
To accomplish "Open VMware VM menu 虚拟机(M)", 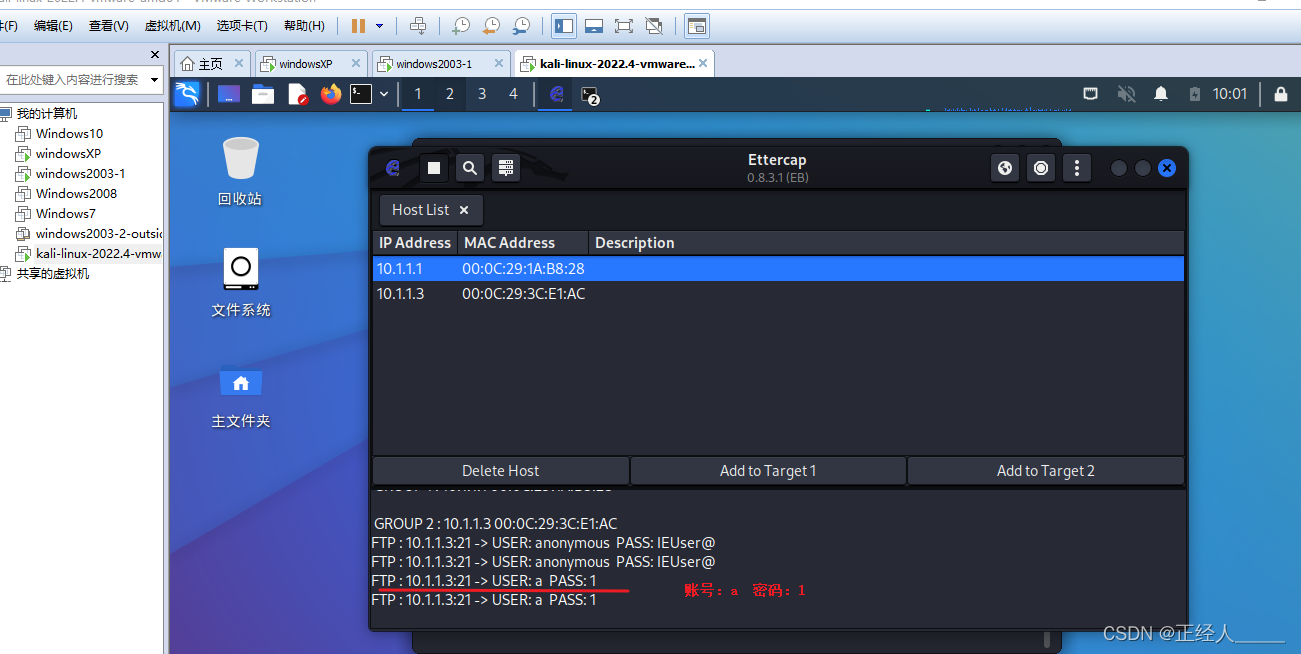I will (x=173, y=26).
